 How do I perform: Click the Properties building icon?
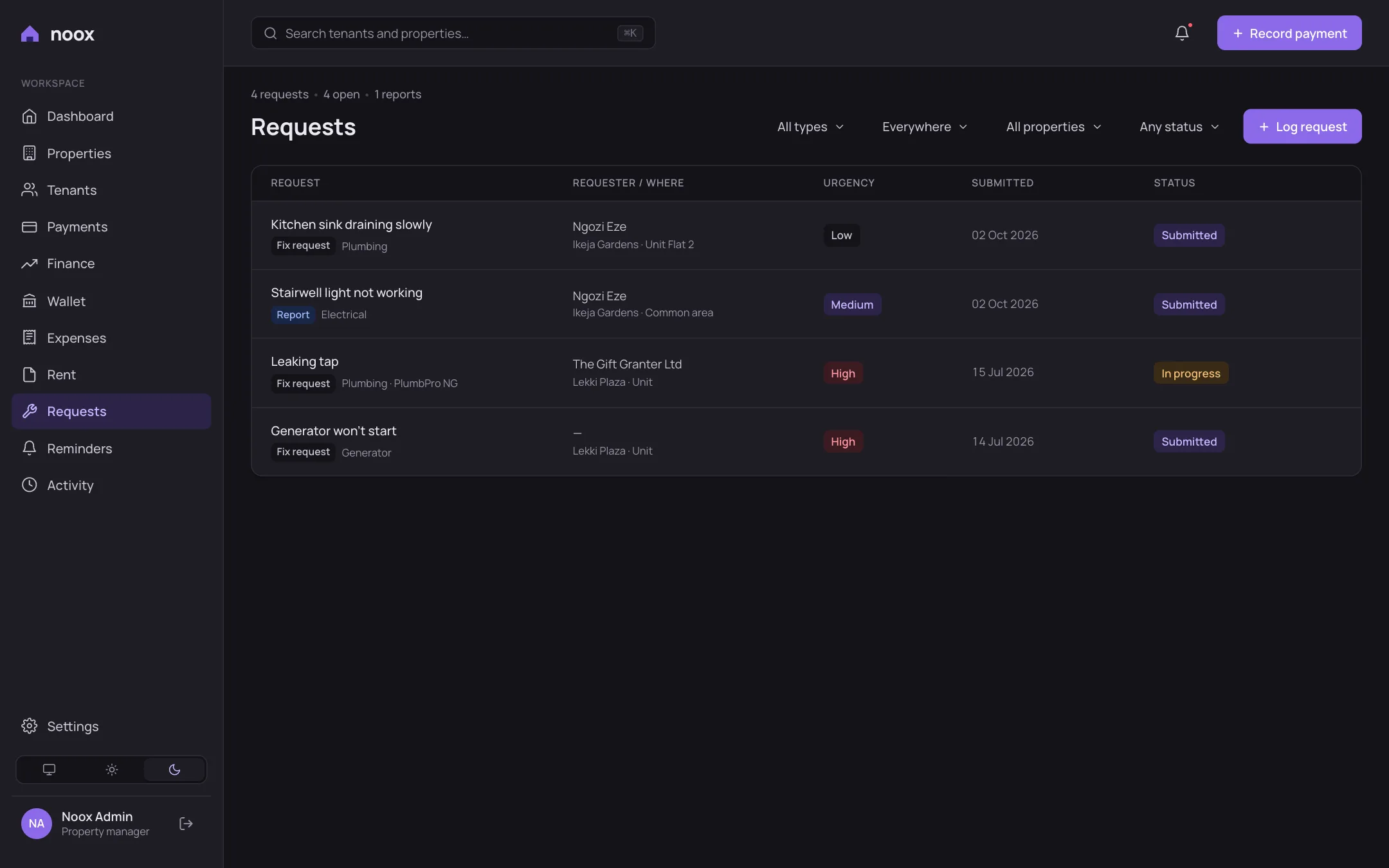point(29,153)
